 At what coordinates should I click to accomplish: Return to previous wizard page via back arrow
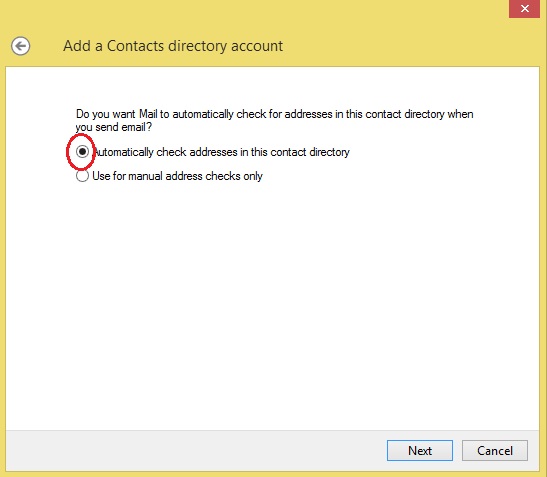(20, 46)
